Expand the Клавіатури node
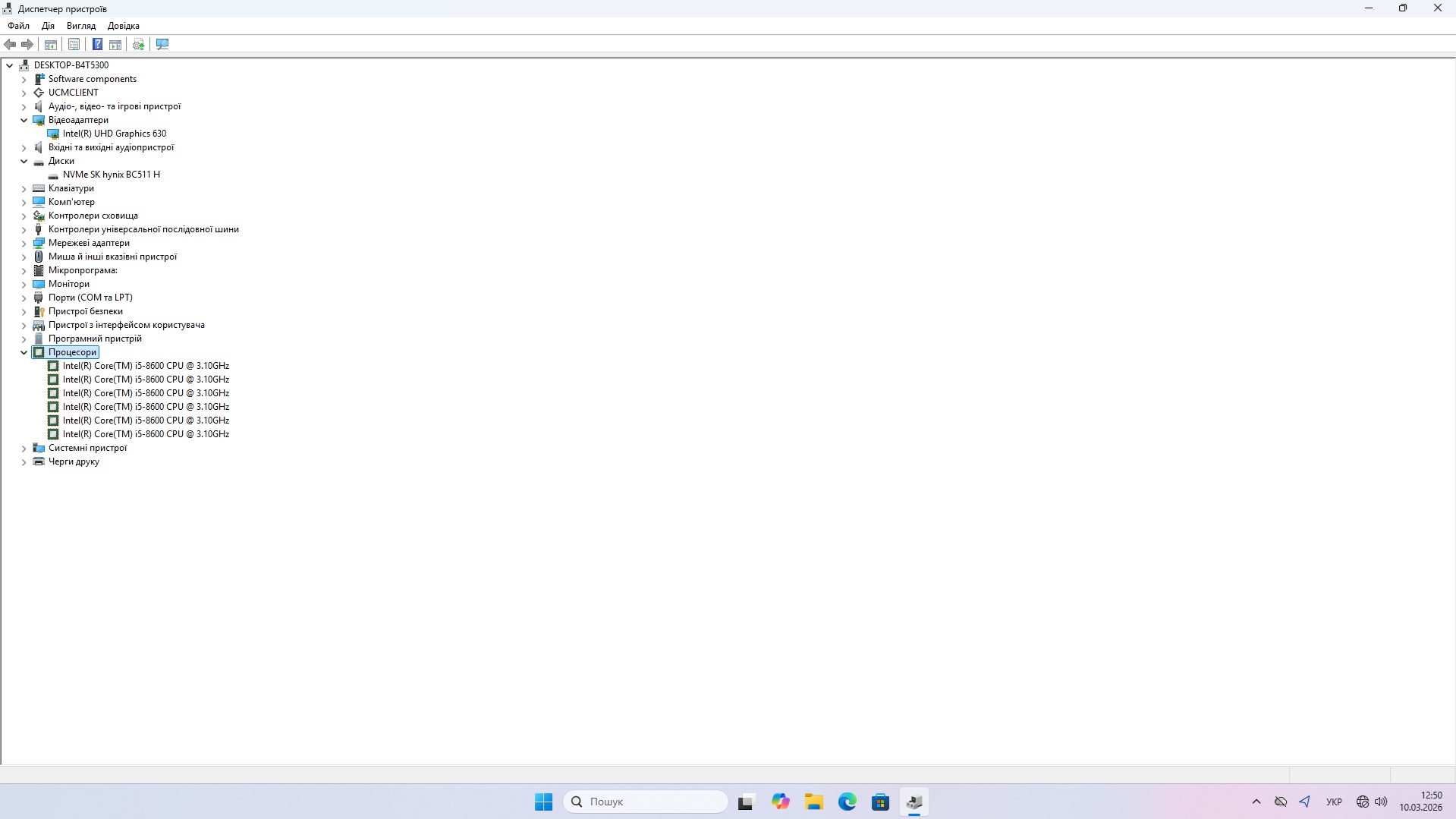 point(24,189)
